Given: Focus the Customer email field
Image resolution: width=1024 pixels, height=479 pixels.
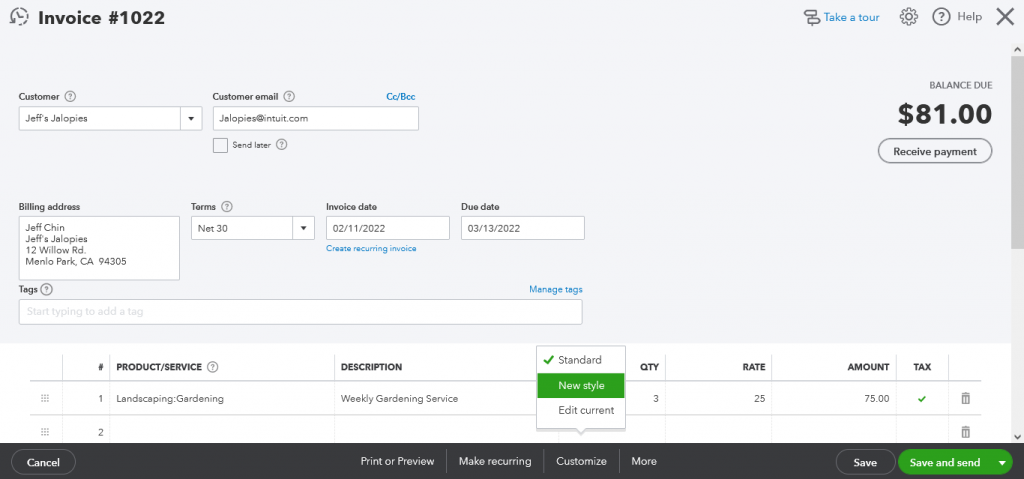Looking at the screenshot, I should 315,119.
